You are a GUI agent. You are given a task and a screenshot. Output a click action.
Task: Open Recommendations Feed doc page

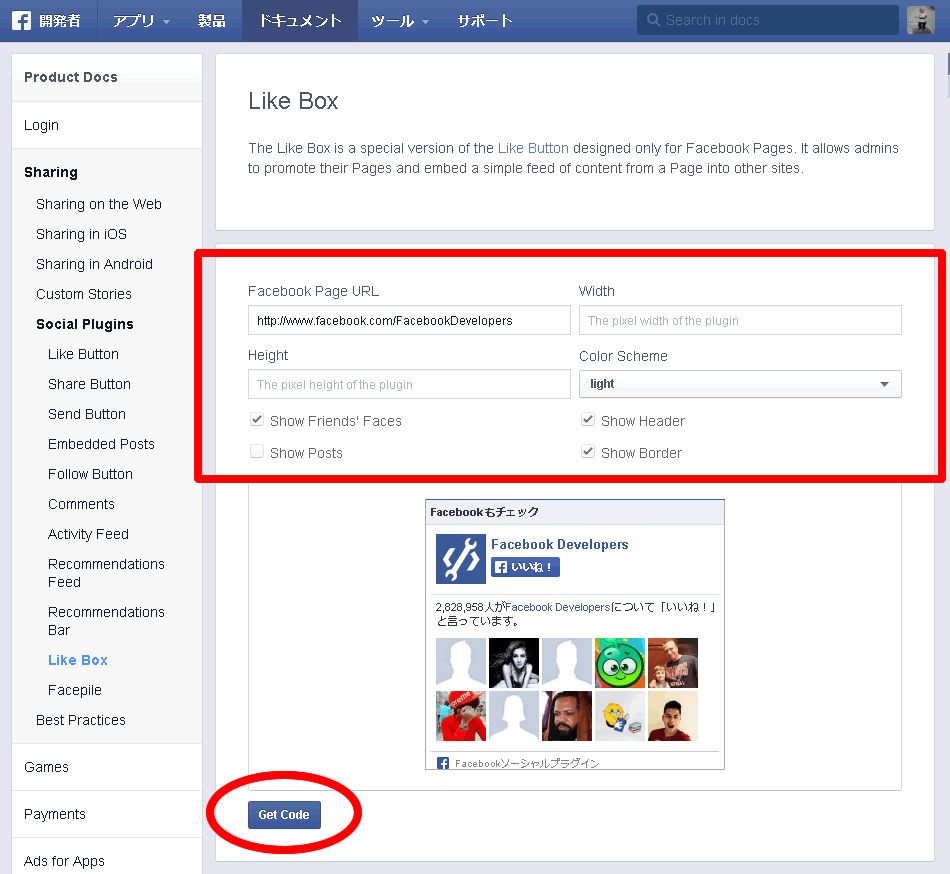click(x=106, y=573)
